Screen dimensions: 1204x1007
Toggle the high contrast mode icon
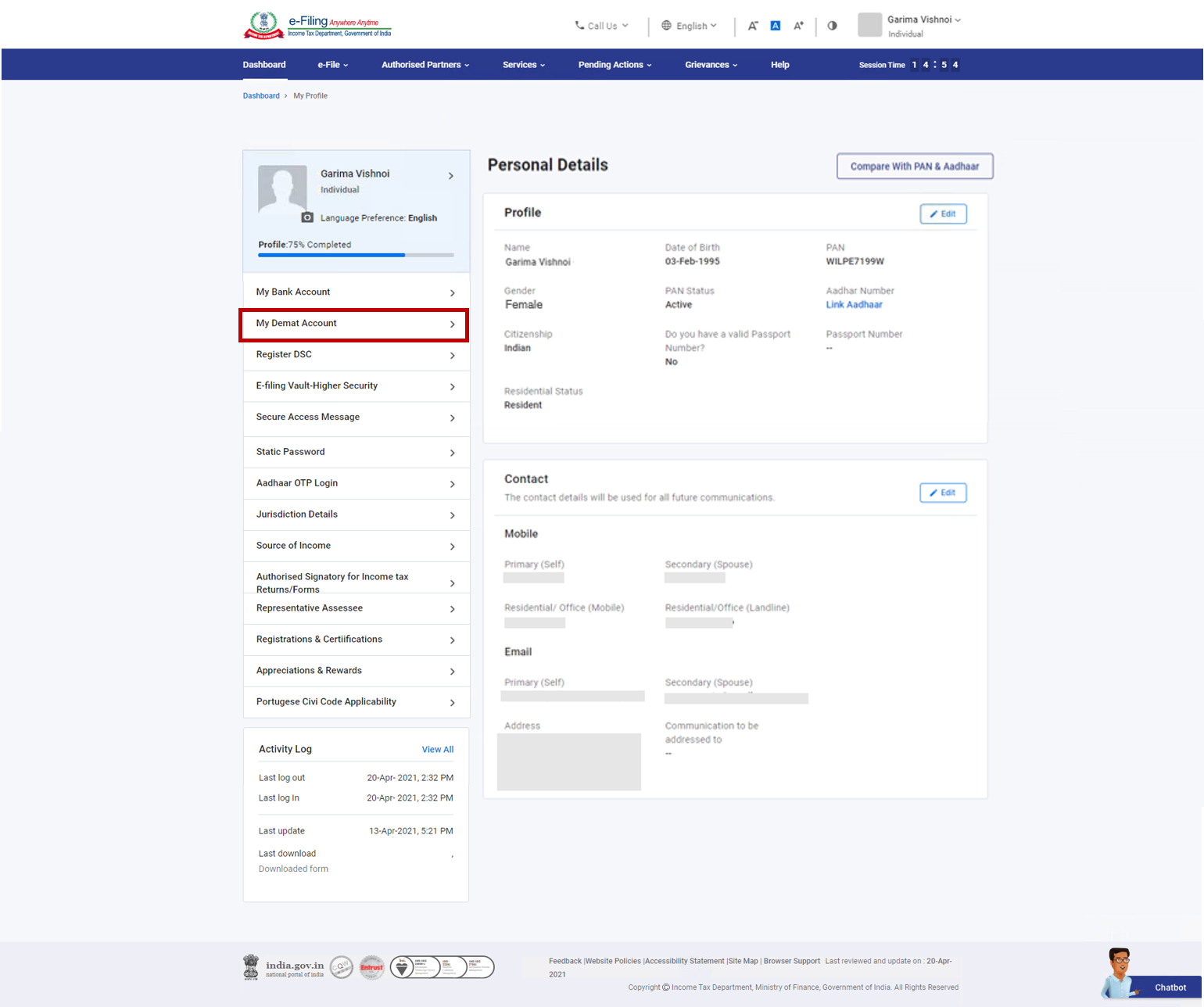pyautogui.click(x=832, y=26)
